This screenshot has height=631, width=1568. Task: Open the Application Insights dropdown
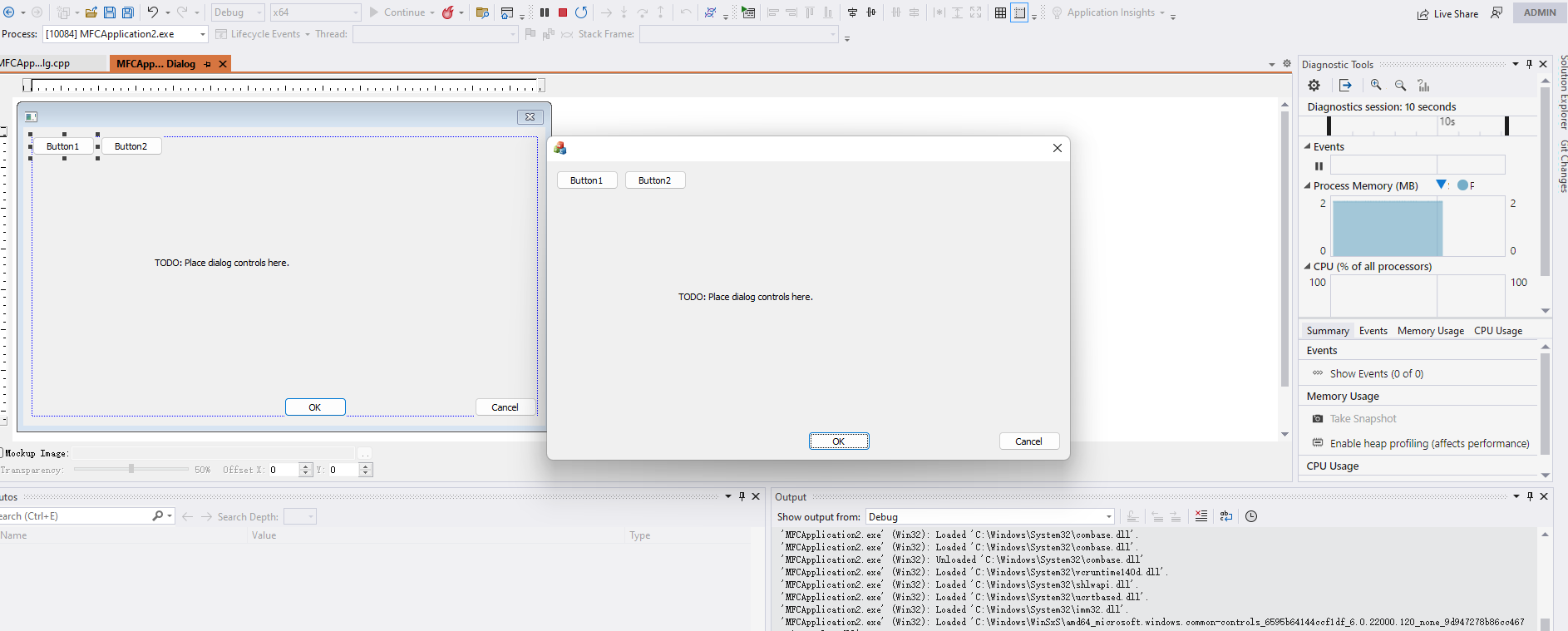tap(1161, 12)
